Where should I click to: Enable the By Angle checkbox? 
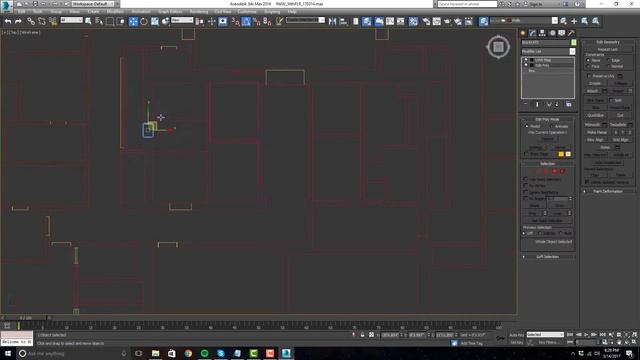click(526, 198)
